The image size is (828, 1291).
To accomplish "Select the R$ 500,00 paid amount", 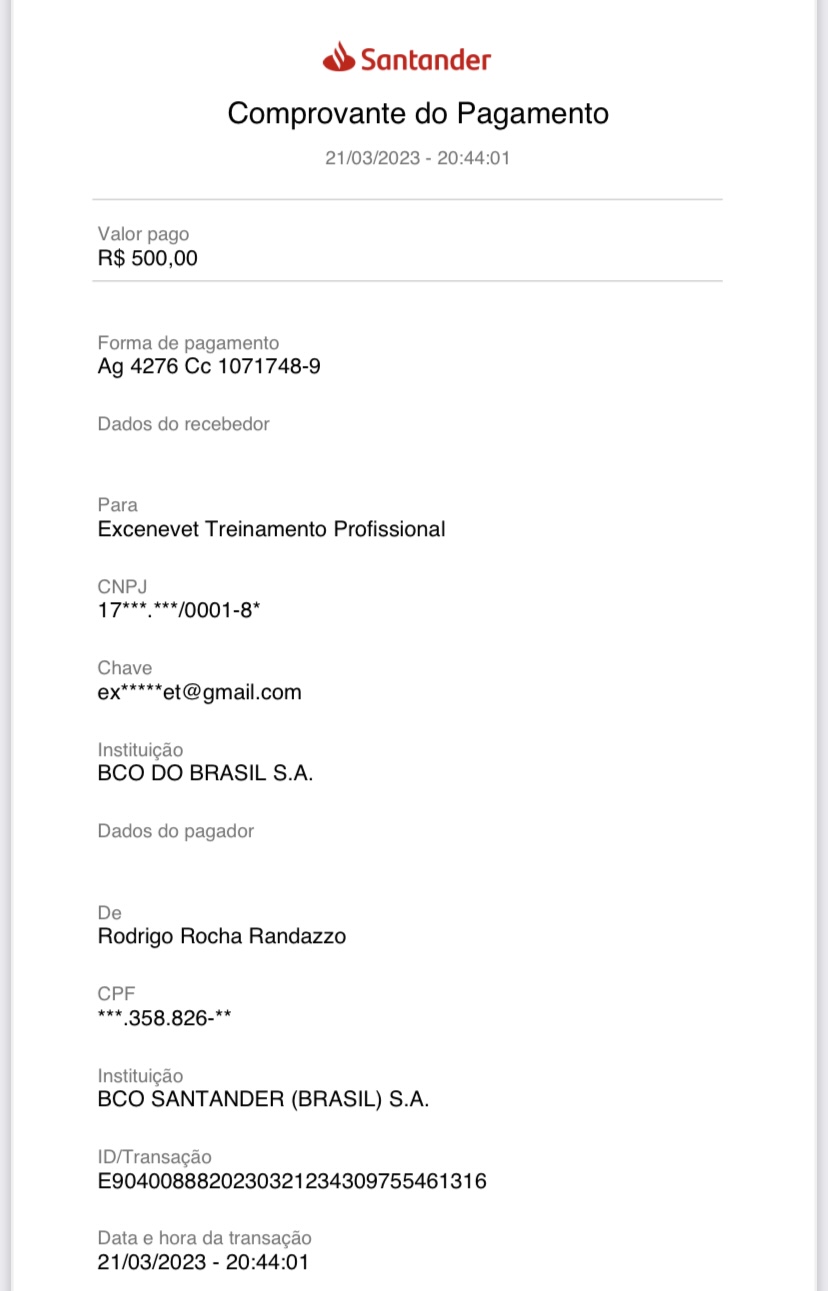I will click(148, 258).
